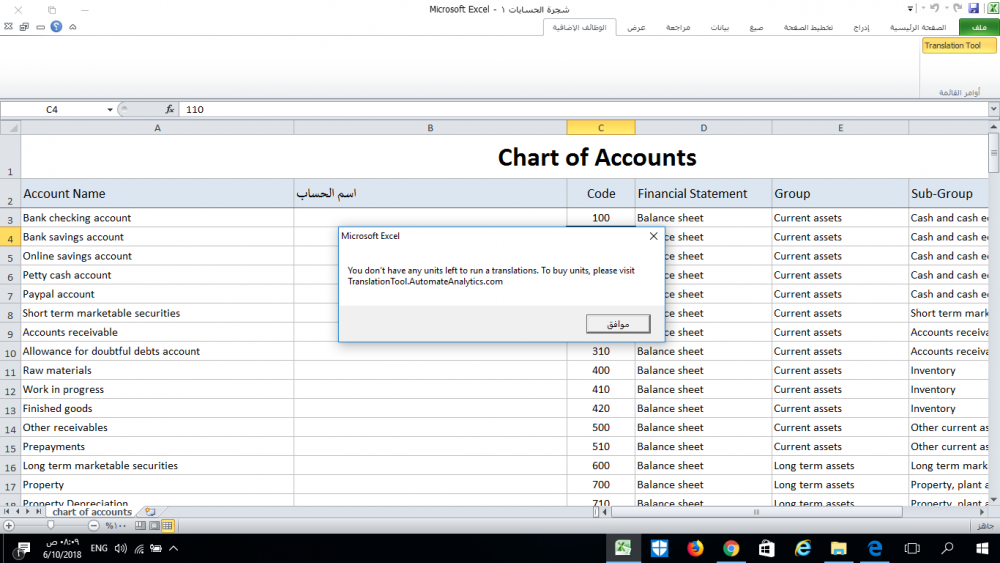Screen dimensions: 1000x563
Task: Click the Translation Tool button
Action: point(958,45)
